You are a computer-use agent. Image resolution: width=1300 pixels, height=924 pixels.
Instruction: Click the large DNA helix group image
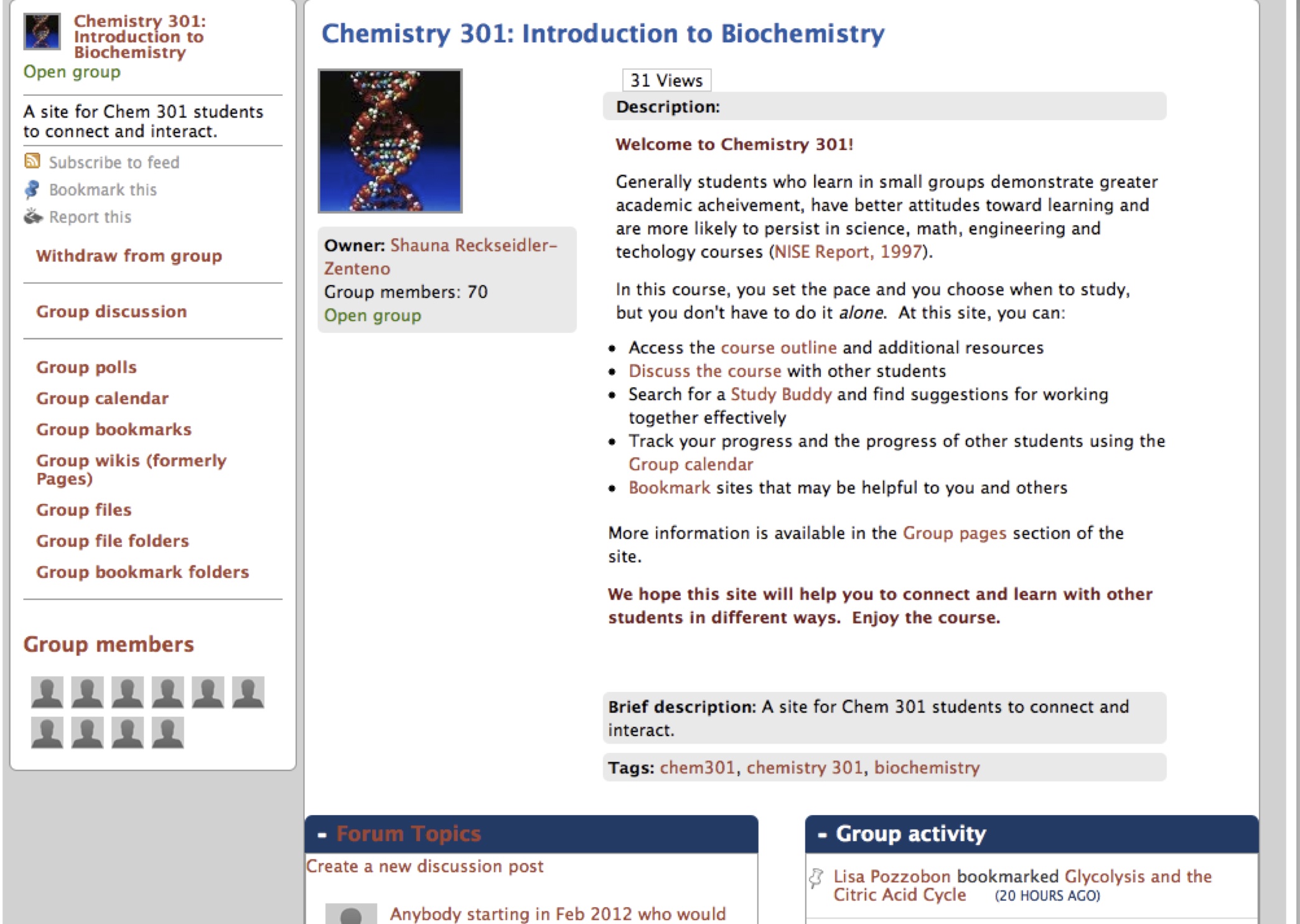coord(390,141)
